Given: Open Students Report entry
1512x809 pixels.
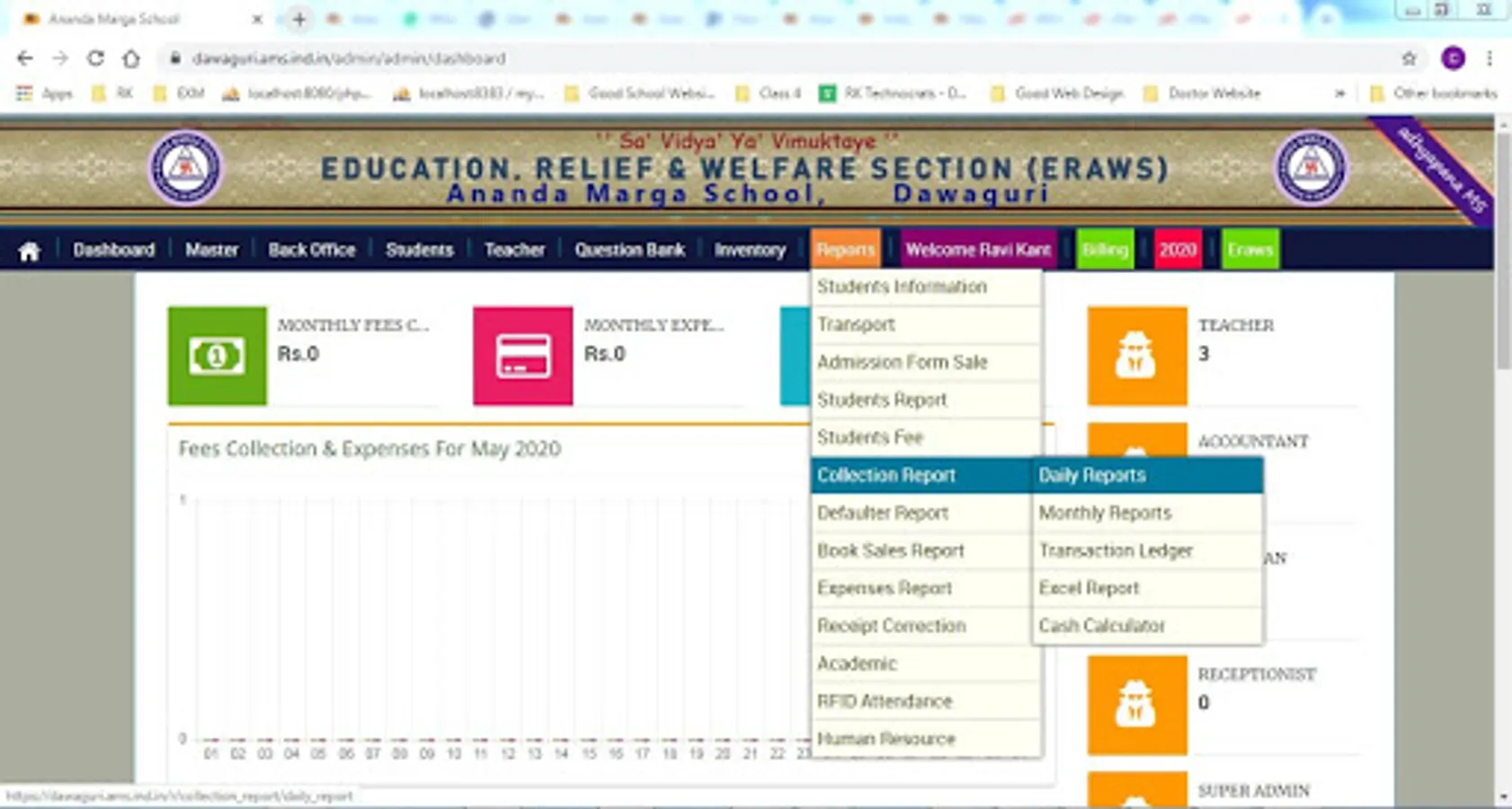Looking at the screenshot, I should (x=926, y=400).
